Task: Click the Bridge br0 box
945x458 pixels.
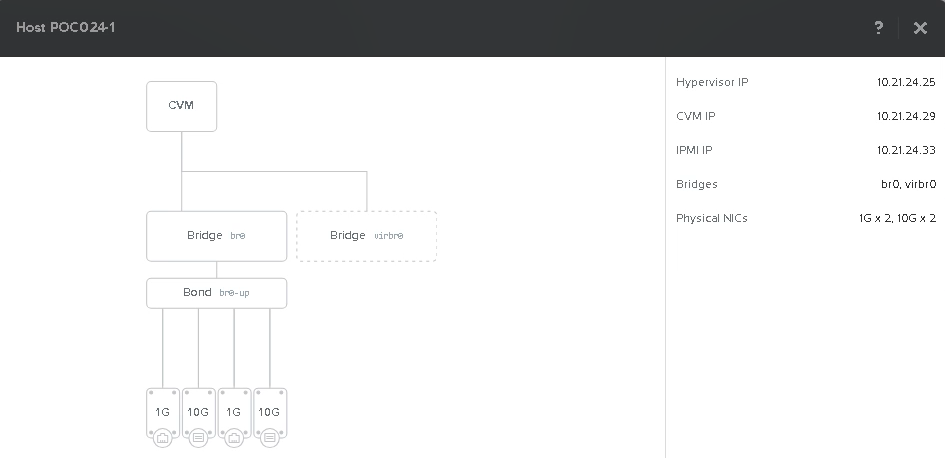Action: pos(216,236)
